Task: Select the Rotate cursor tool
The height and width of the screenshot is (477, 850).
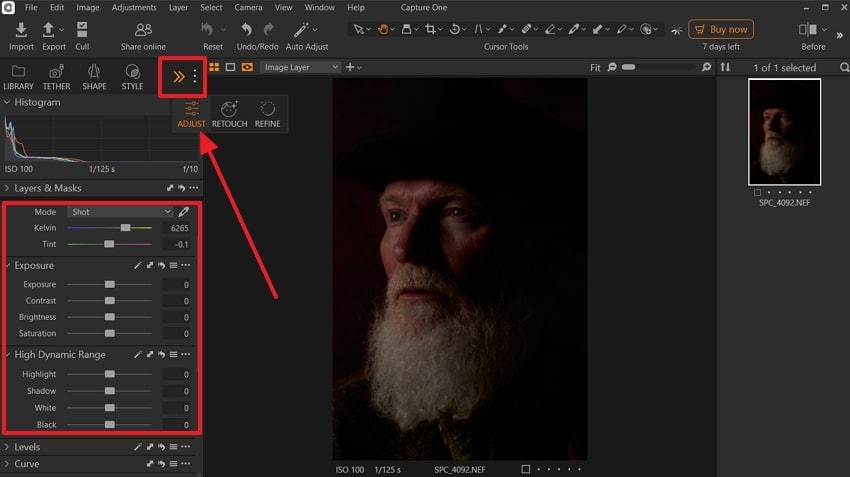Action: click(x=455, y=29)
